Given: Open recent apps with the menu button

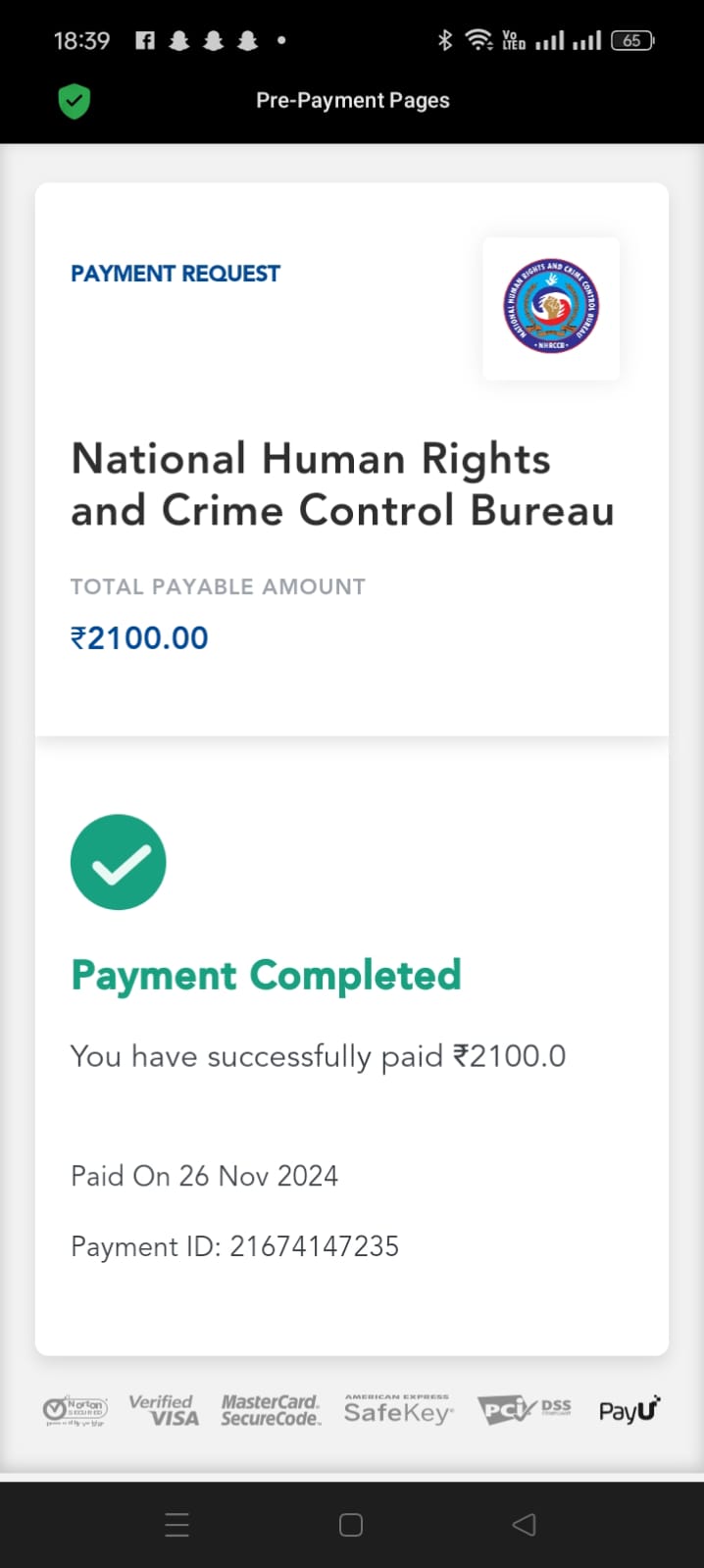Looking at the screenshot, I should click(177, 1524).
